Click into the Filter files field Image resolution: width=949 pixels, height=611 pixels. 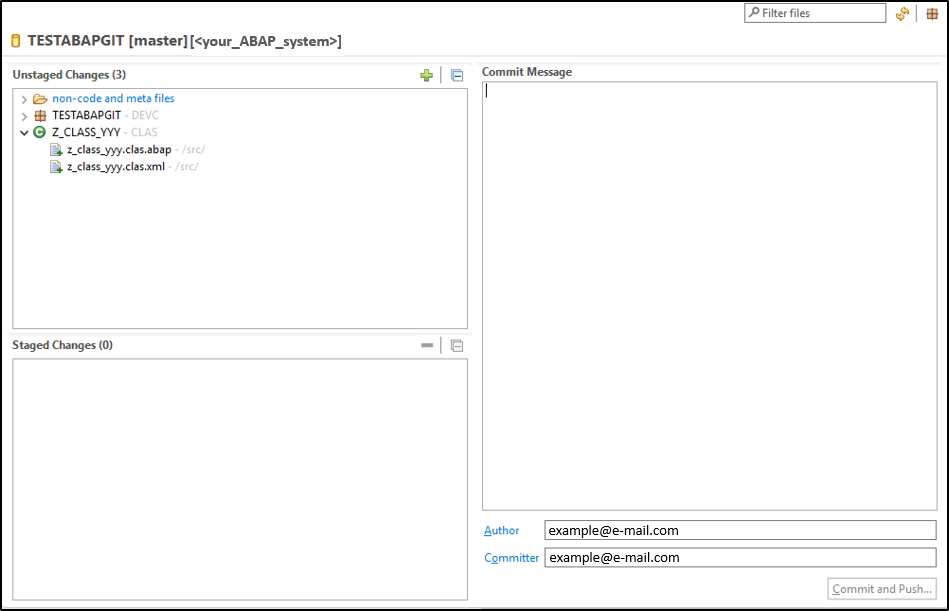click(815, 13)
